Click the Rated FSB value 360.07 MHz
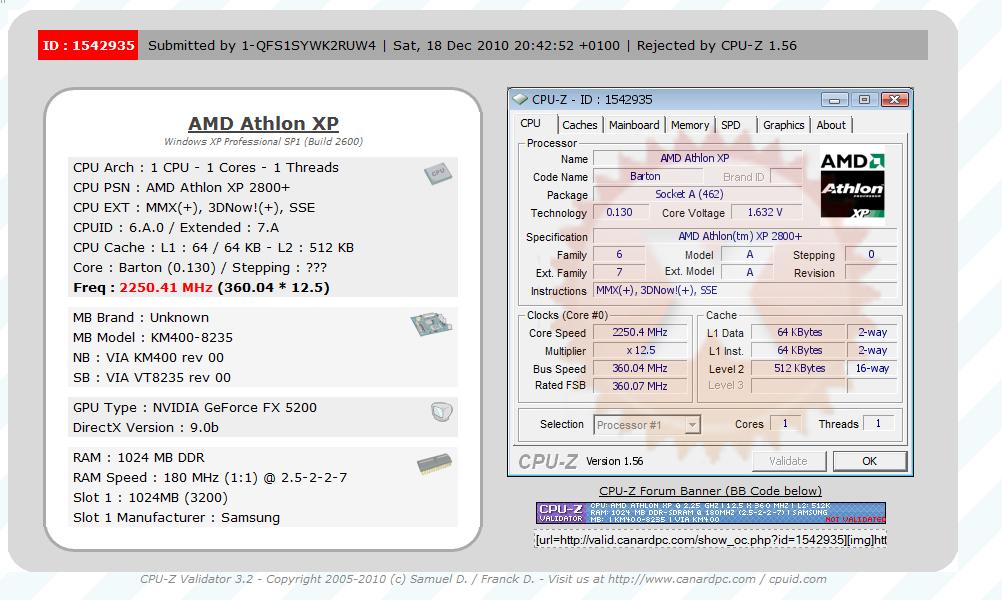 640,386
